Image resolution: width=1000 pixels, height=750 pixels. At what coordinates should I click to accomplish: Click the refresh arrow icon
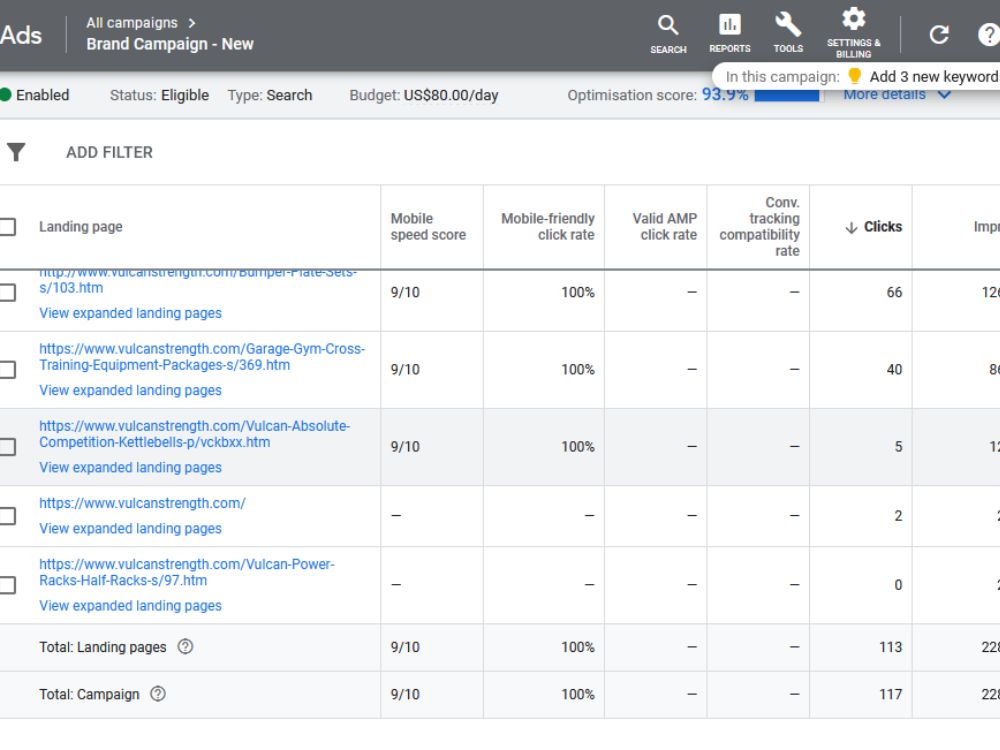pyautogui.click(x=939, y=34)
